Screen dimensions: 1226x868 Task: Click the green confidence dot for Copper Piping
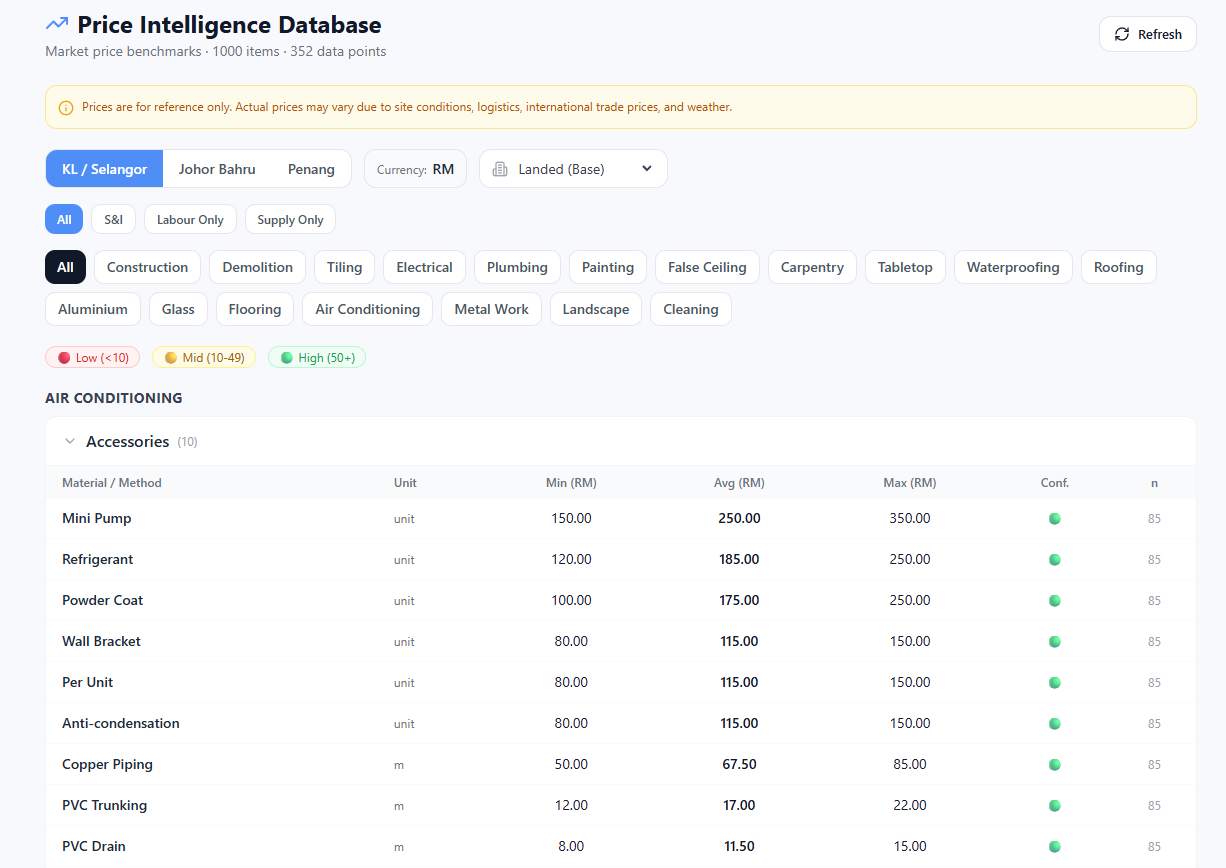click(x=1054, y=765)
